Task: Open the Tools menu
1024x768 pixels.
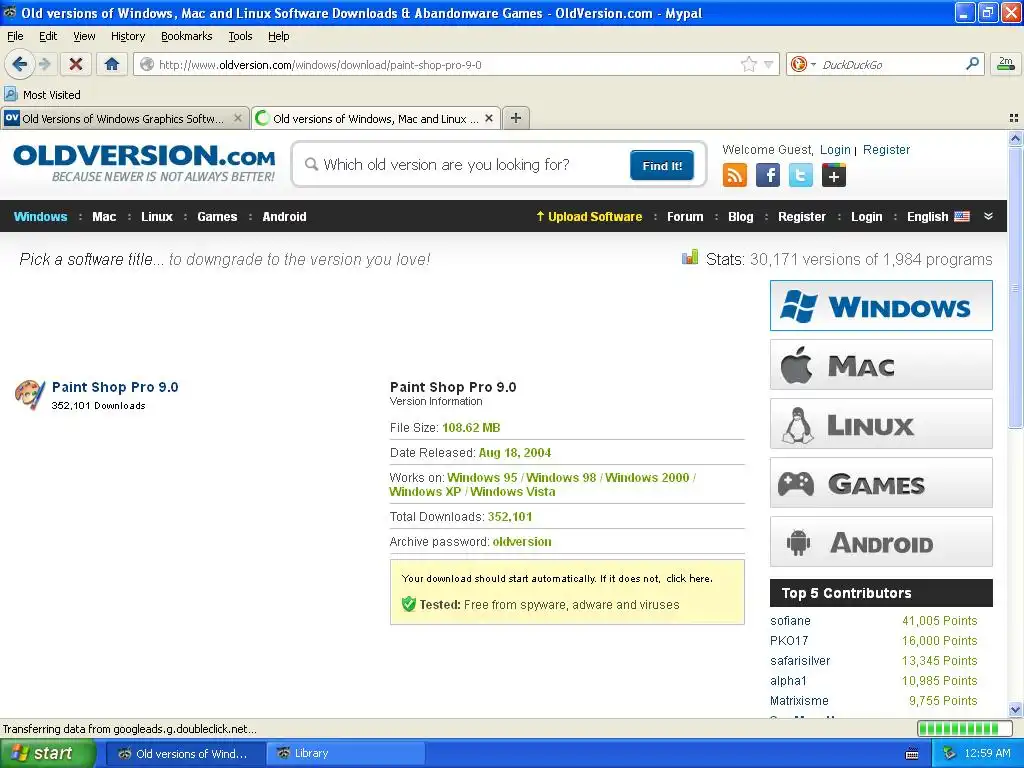Action: (x=240, y=36)
